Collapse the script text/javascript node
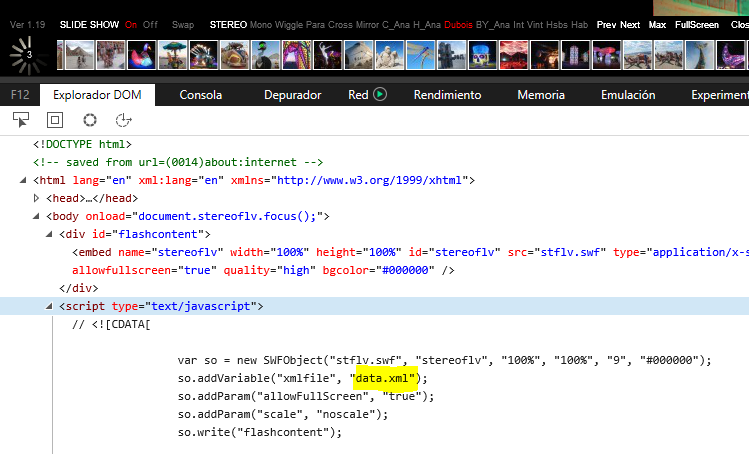749x454 pixels. click(49, 306)
